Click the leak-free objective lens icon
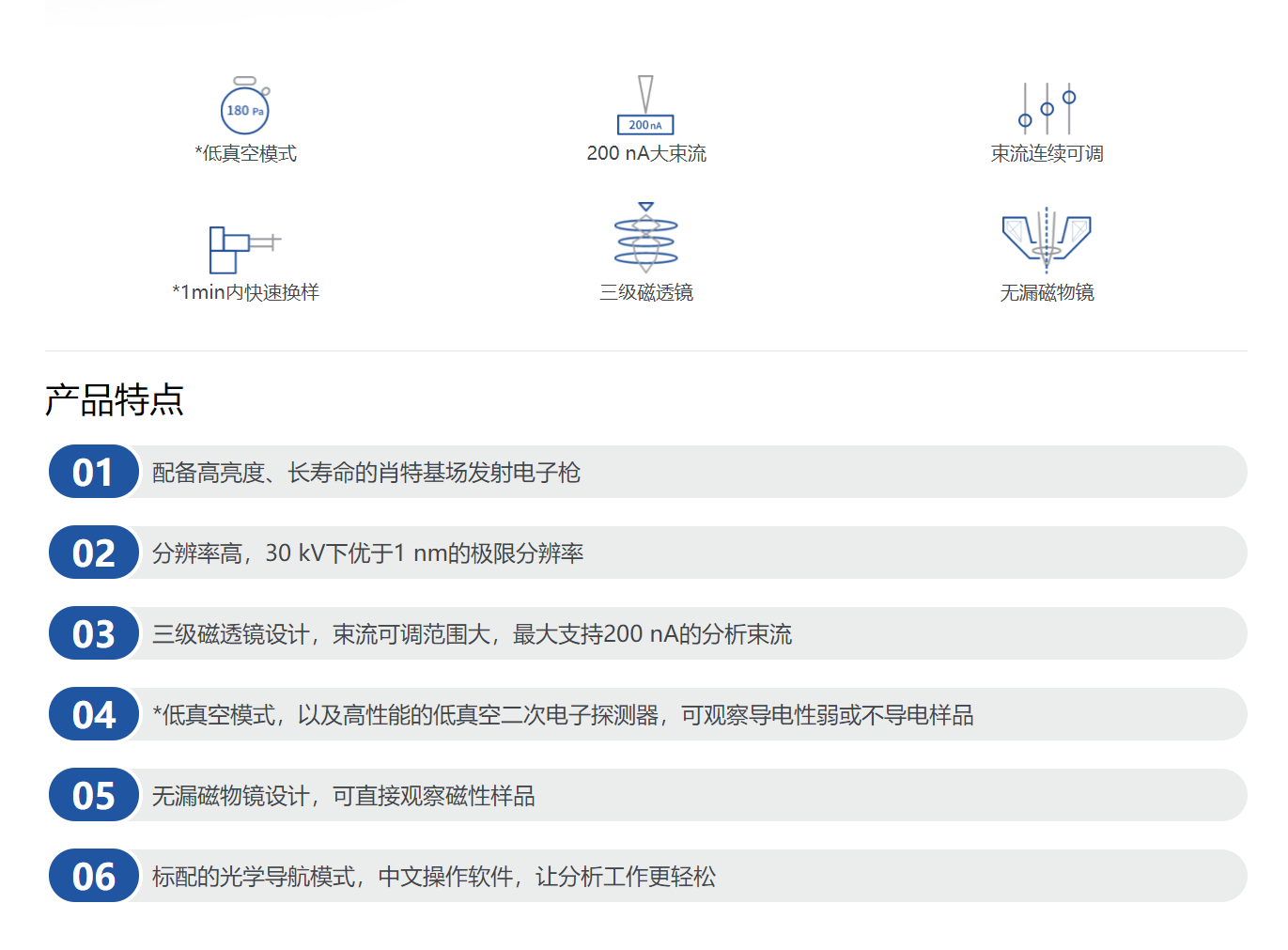 pyautogui.click(x=1047, y=239)
